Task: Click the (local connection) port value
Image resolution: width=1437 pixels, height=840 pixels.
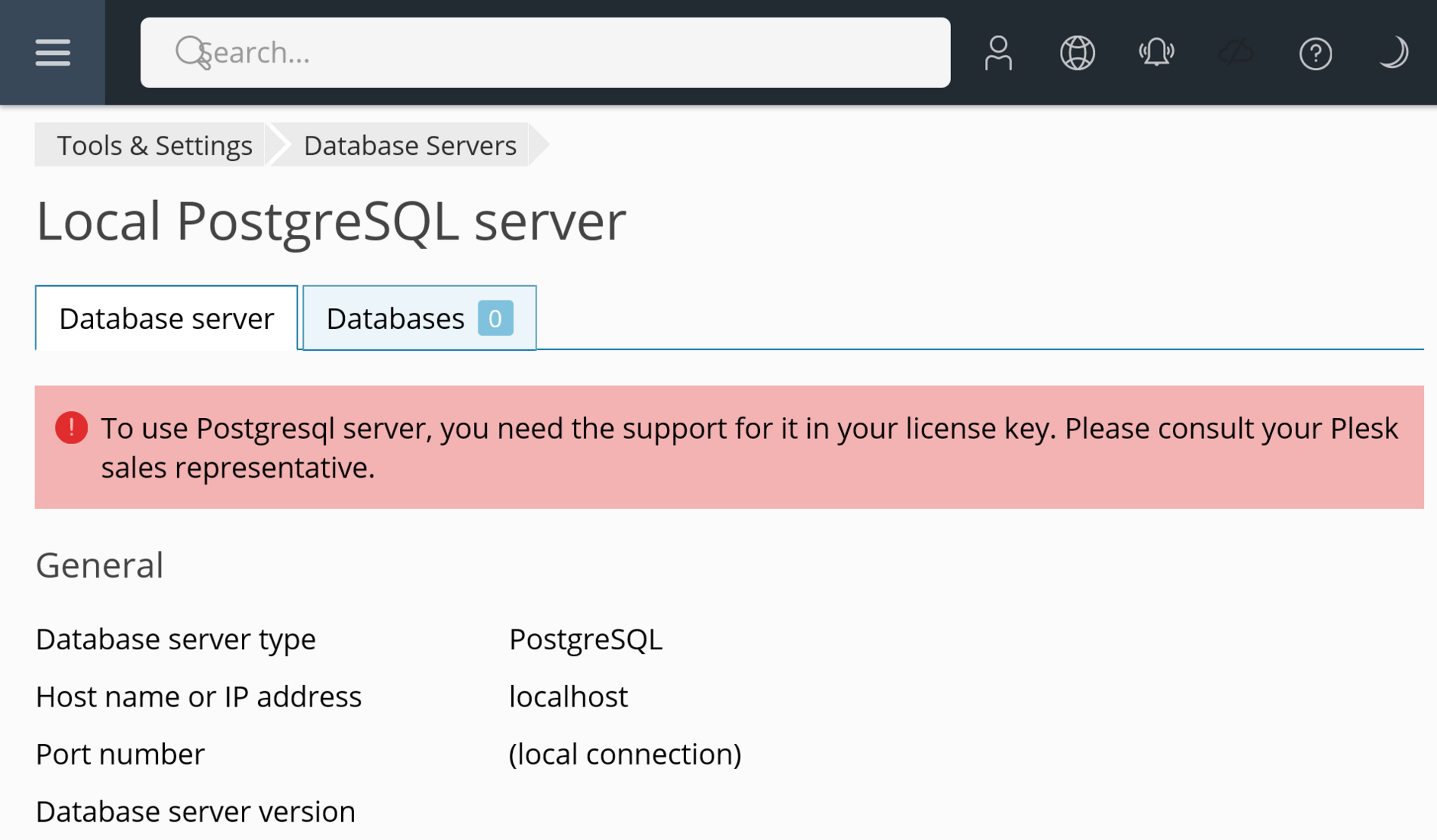Action: (x=624, y=754)
